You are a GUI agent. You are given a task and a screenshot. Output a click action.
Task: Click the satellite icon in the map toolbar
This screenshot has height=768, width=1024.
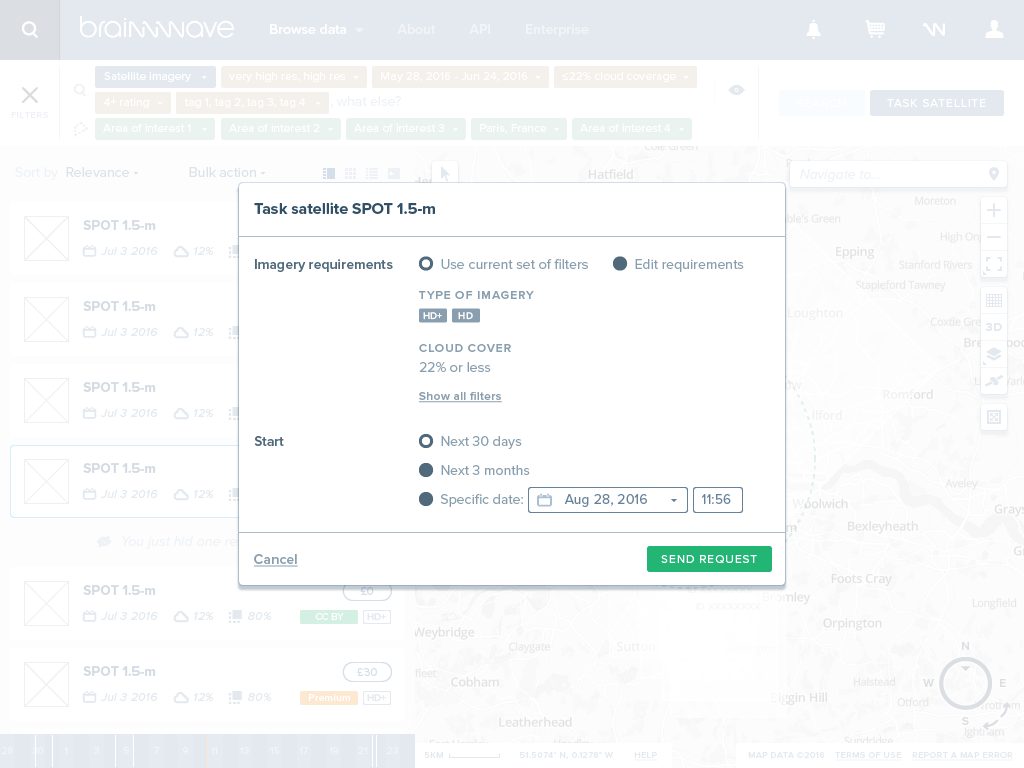[994, 381]
